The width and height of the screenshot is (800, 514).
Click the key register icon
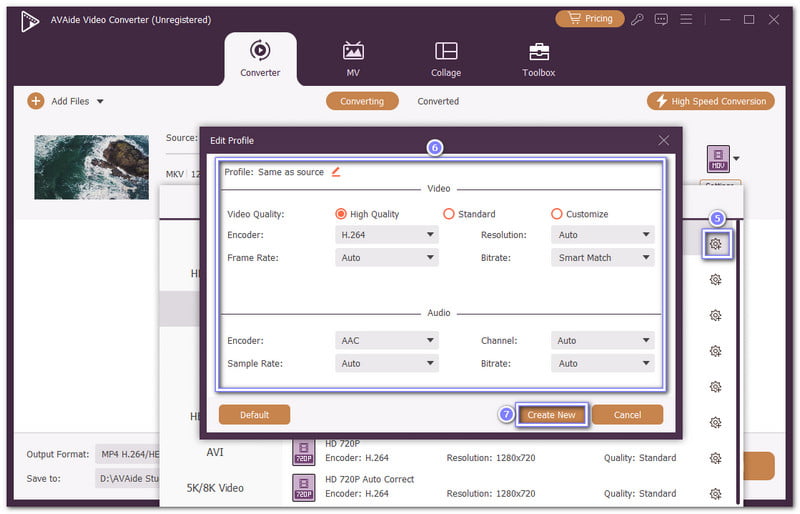637,19
